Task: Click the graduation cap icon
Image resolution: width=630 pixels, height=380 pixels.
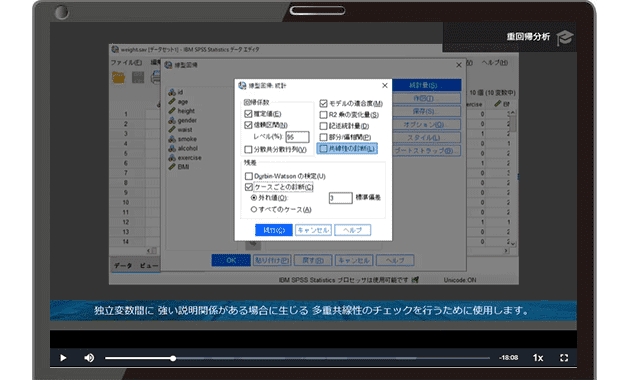Action: [x=565, y=38]
